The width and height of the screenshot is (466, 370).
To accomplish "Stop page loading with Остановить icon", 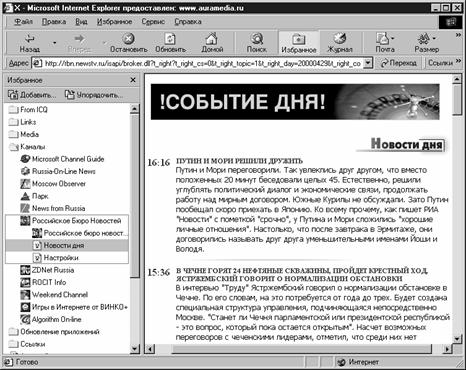I will click(128, 39).
